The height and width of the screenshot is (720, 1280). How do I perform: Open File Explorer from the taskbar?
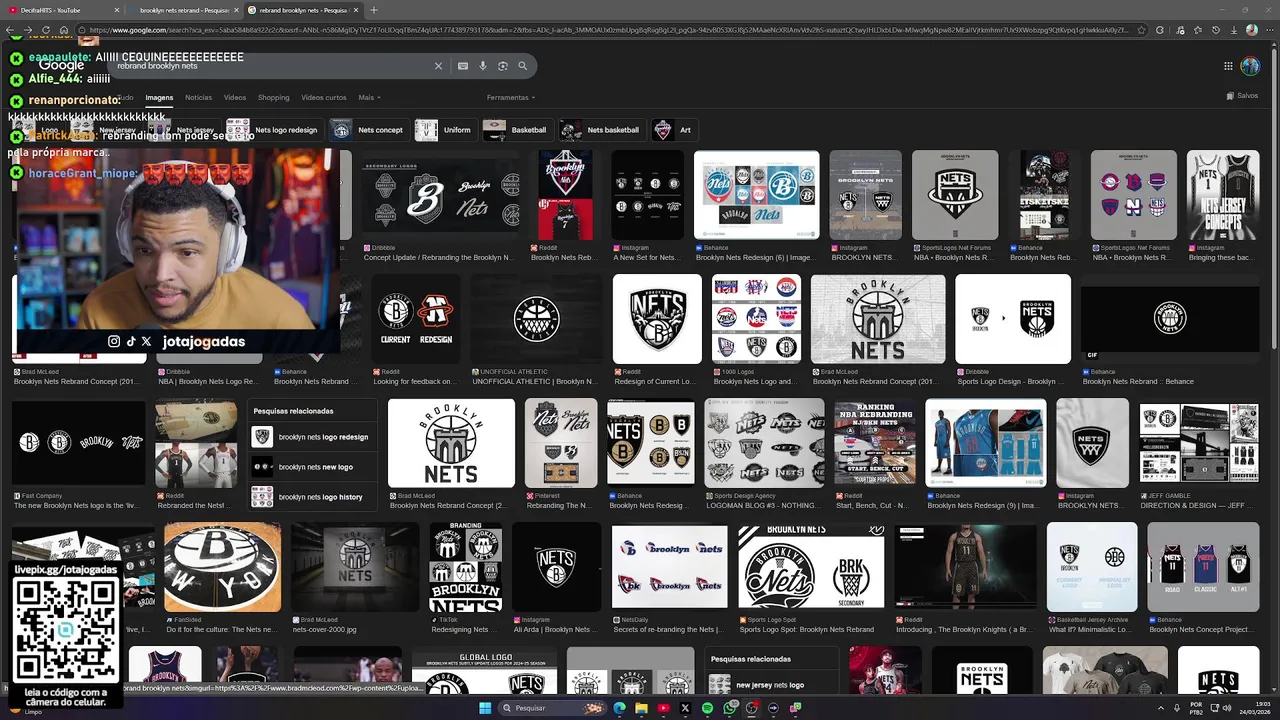pyautogui.click(x=641, y=708)
